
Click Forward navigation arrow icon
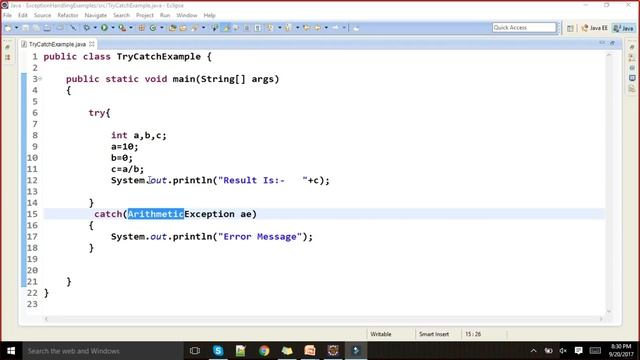tap(336, 28)
